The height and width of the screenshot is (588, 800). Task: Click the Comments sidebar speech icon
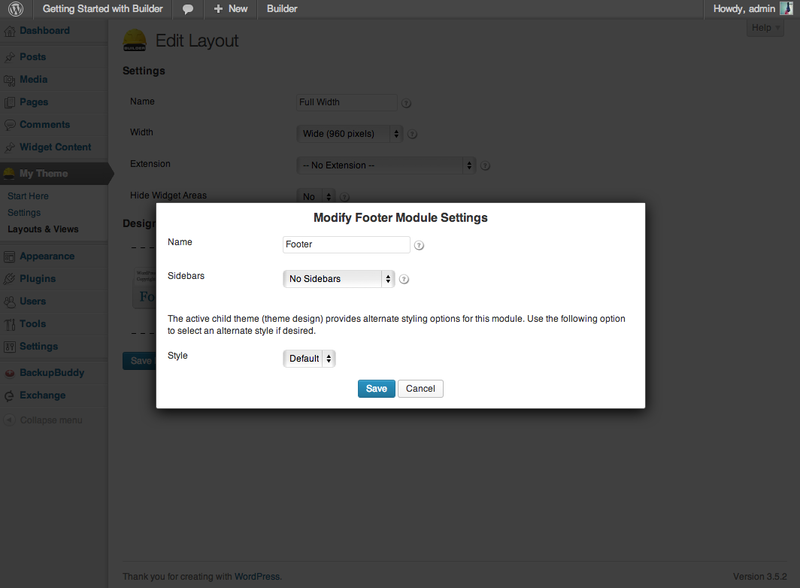tap(9, 125)
